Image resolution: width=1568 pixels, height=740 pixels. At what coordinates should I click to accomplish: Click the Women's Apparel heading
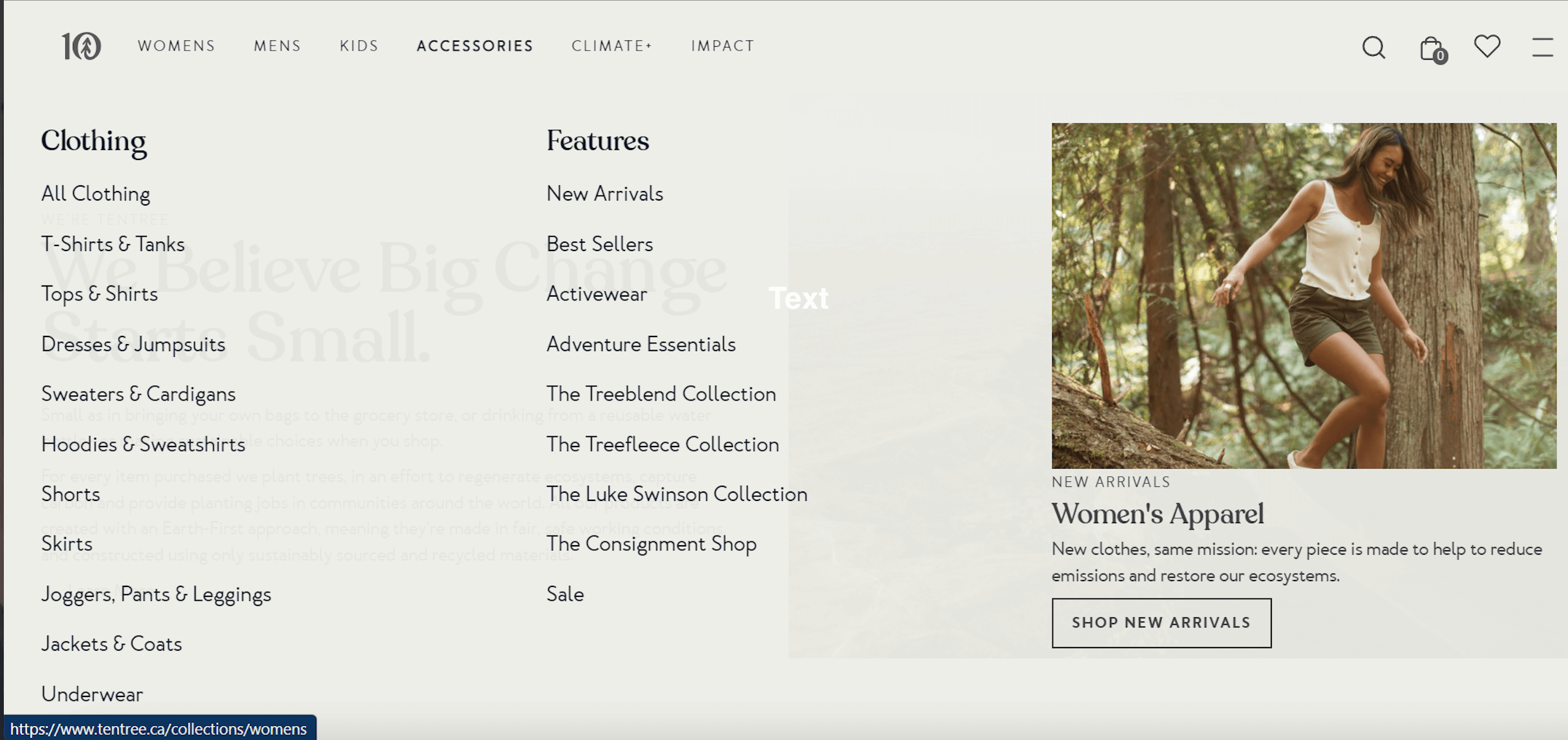pos(1157,514)
